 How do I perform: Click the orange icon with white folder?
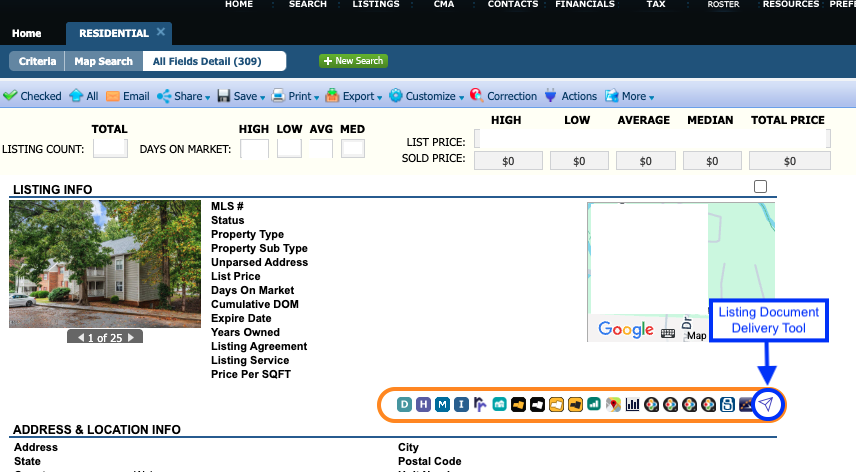556,404
